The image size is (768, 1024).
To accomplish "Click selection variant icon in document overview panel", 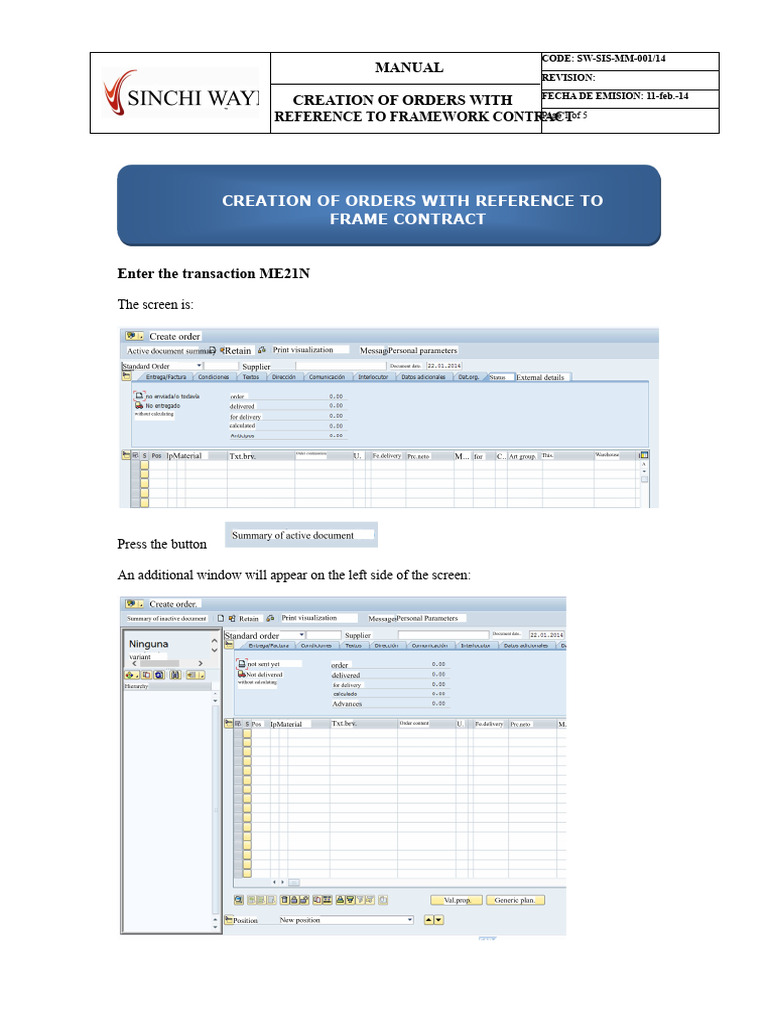I will [x=132, y=675].
